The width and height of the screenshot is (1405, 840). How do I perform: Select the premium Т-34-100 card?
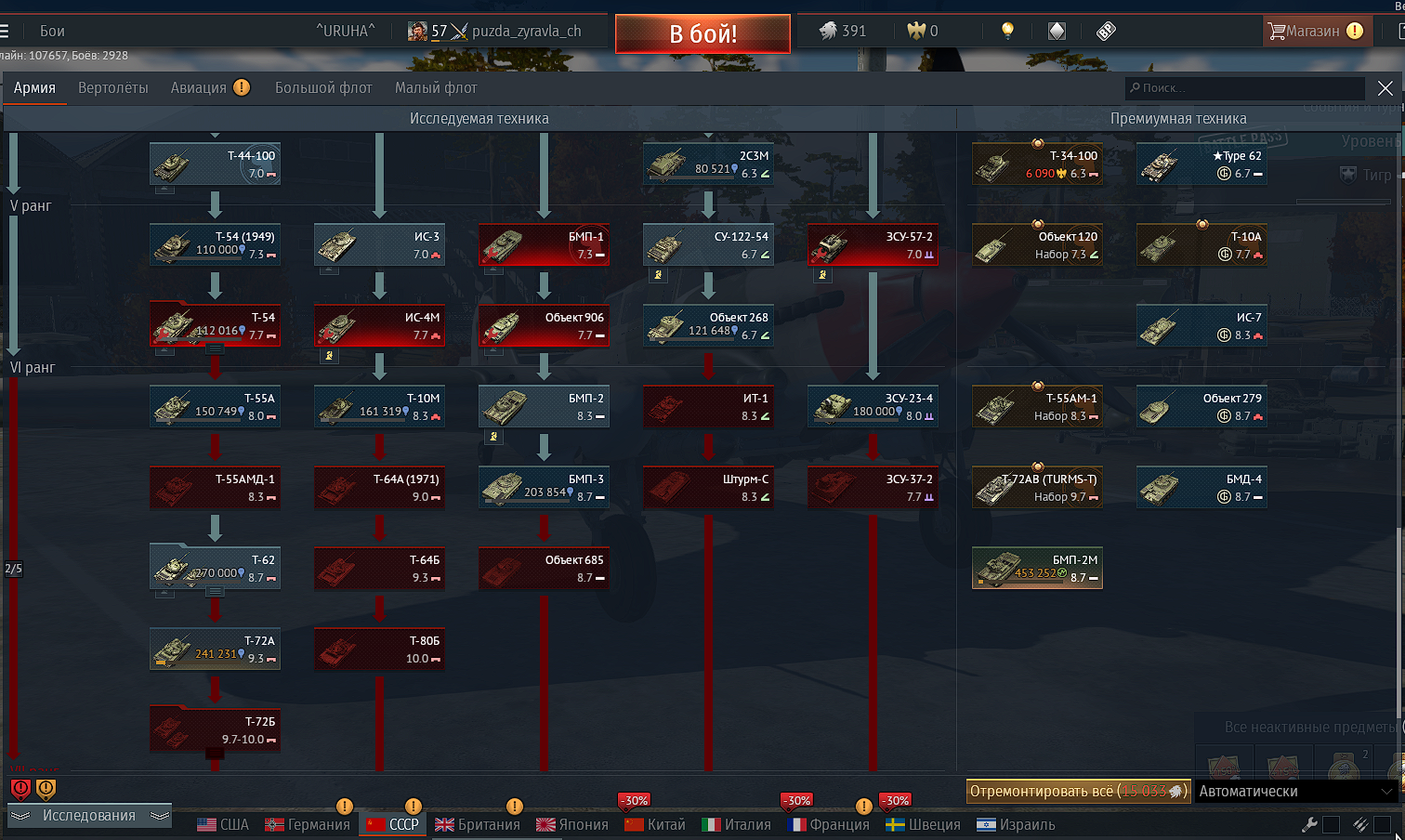pyautogui.click(x=1037, y=164)
